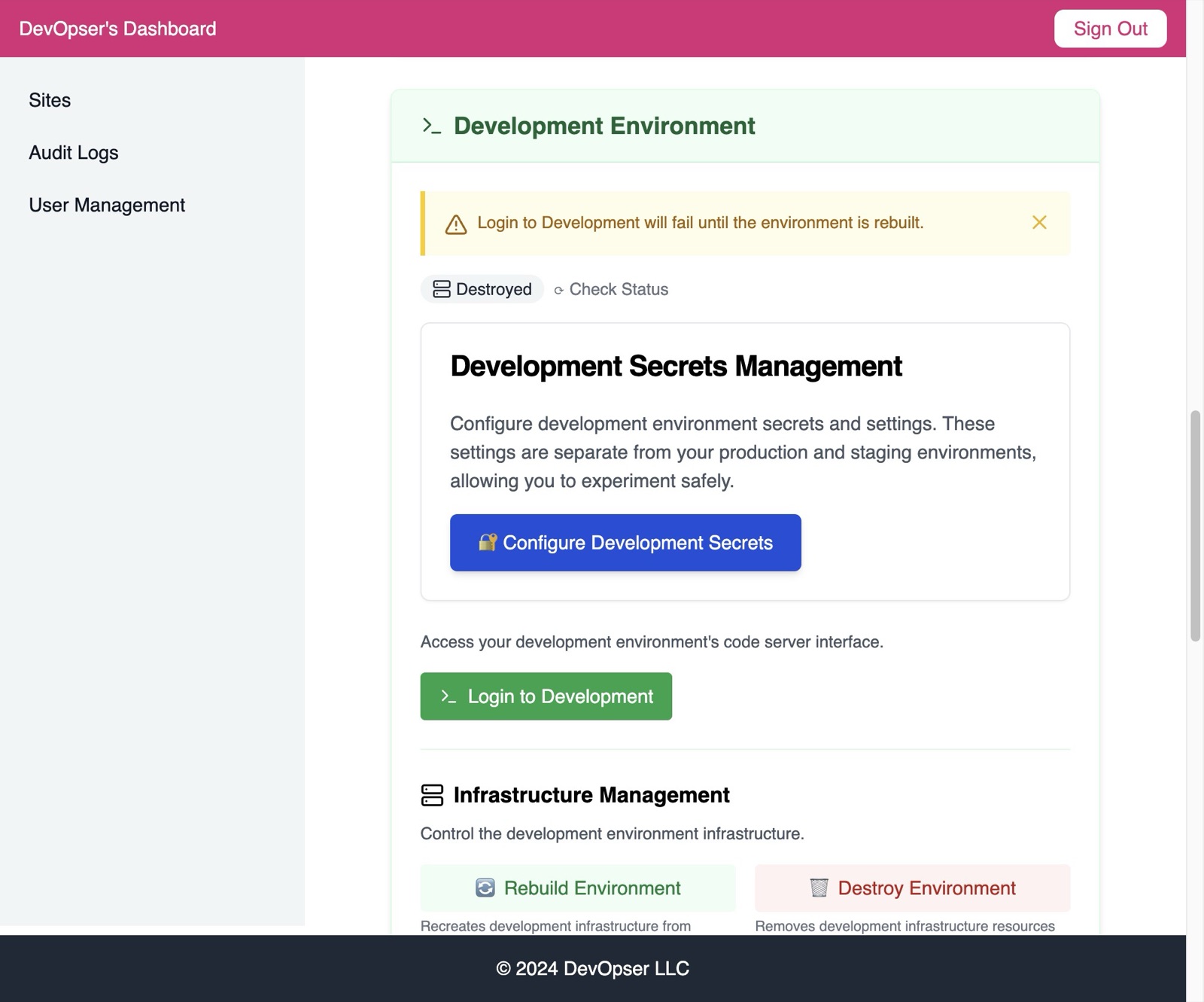Click the terminal icon beside Development Environment
The image size is (1204, 1002).
pos(432,126)
